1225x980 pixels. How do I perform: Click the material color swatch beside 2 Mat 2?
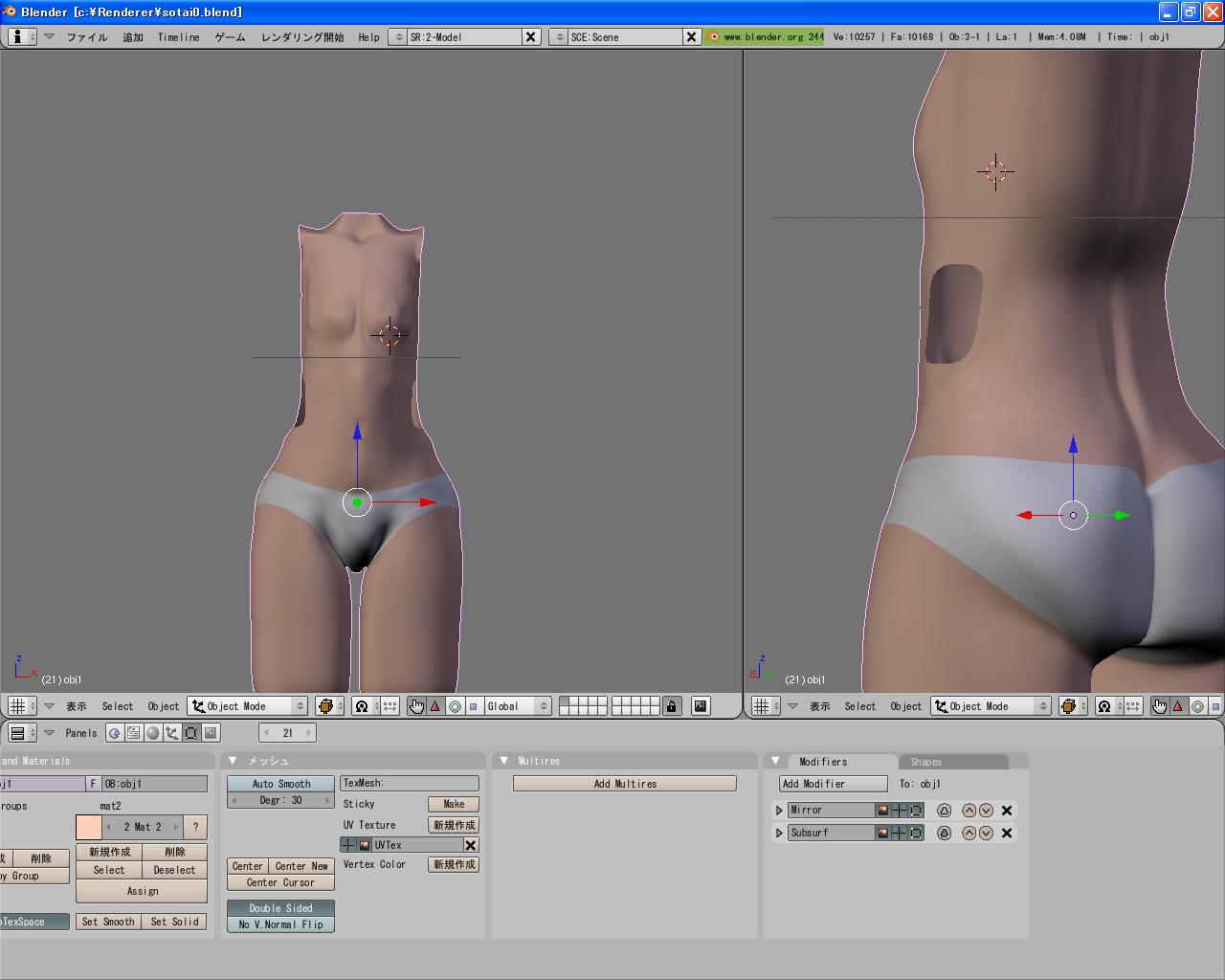point(89,827)
